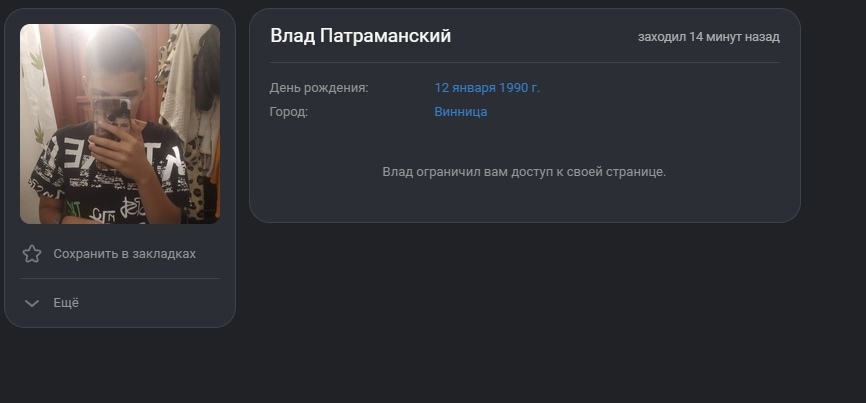This screenshot has width=866, height=403.
Task: Select the "Город:" field label
Action: [289, 112]
